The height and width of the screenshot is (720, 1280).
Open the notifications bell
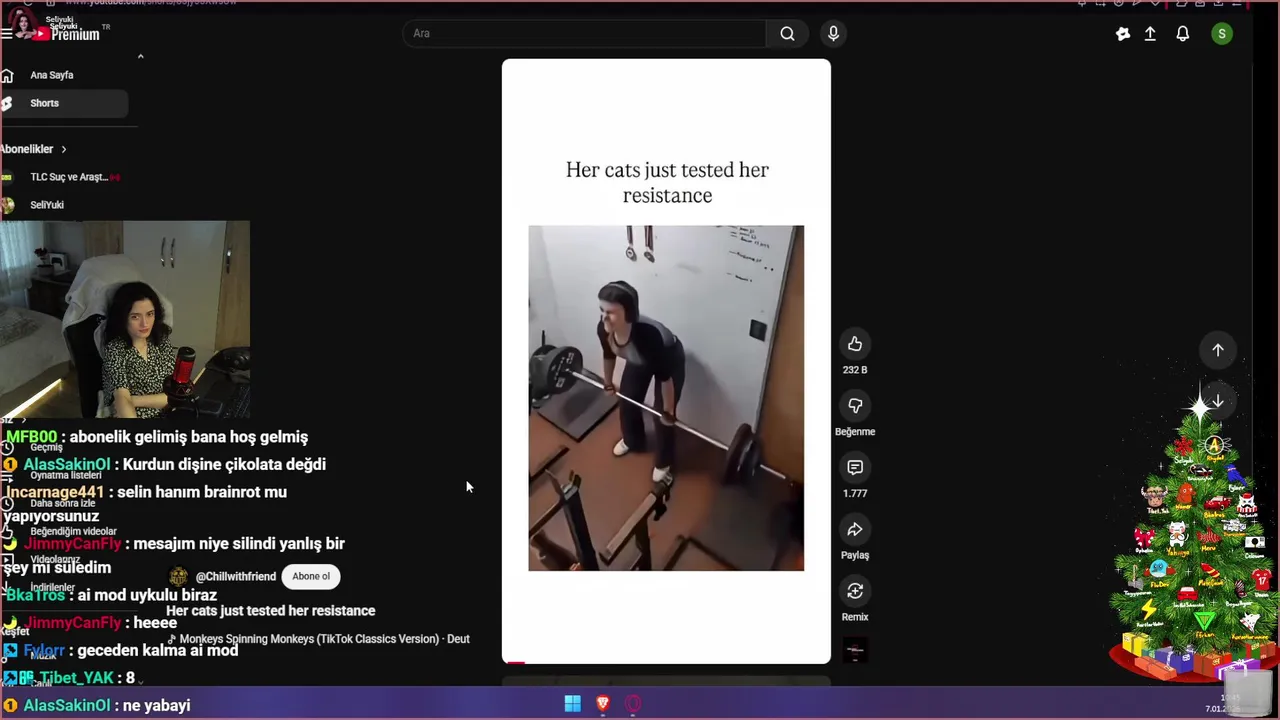(x=1183, y=34)
